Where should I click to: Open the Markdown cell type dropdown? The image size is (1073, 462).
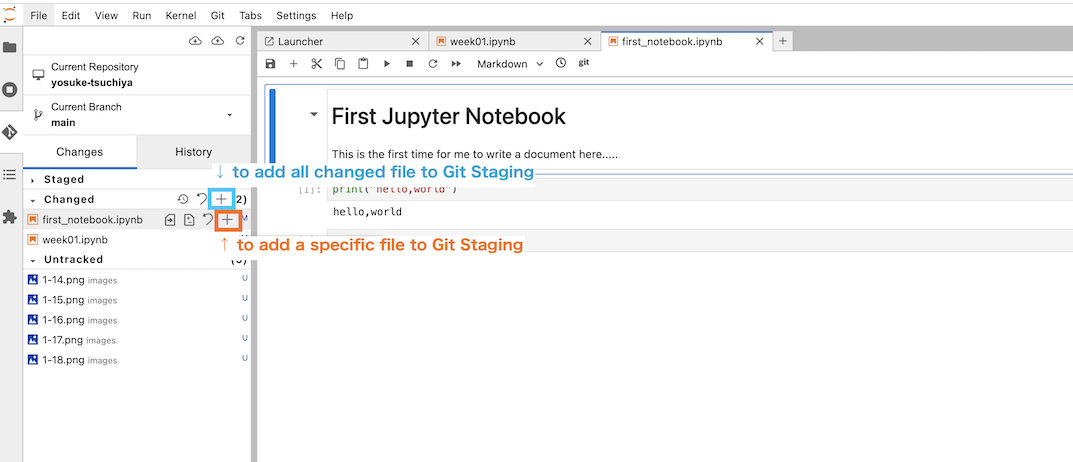[510, 64]
